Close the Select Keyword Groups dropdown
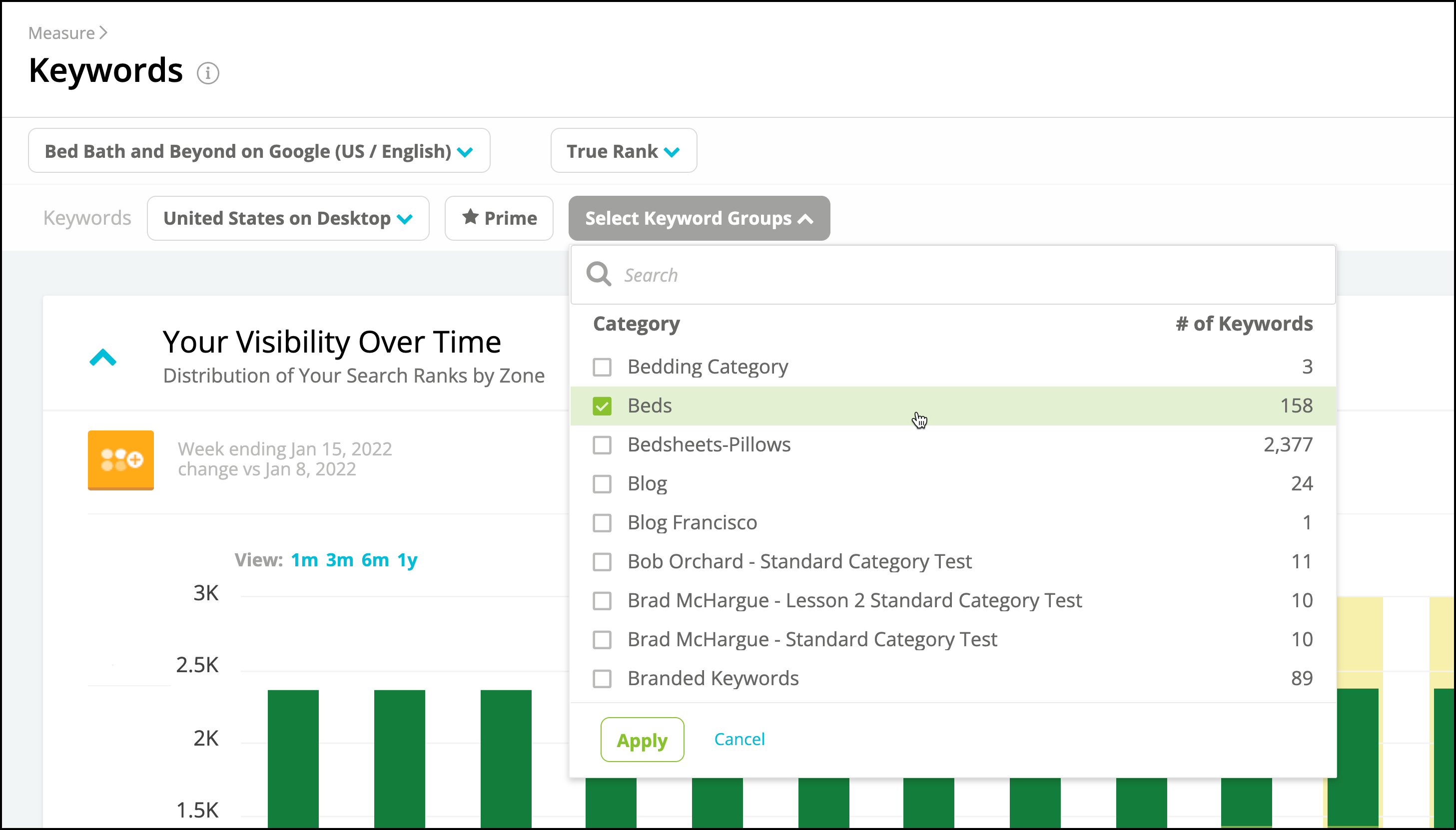This screenshot has width=1456, height=830. coord(699,218)
